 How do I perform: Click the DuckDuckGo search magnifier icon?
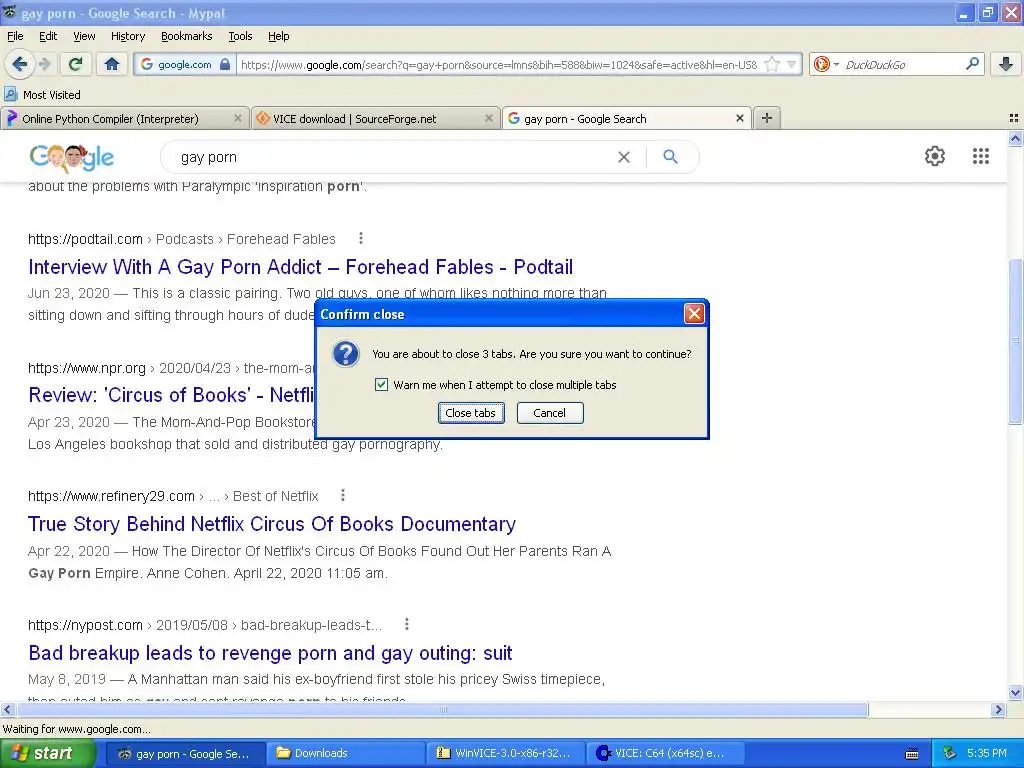click(972, 64)
